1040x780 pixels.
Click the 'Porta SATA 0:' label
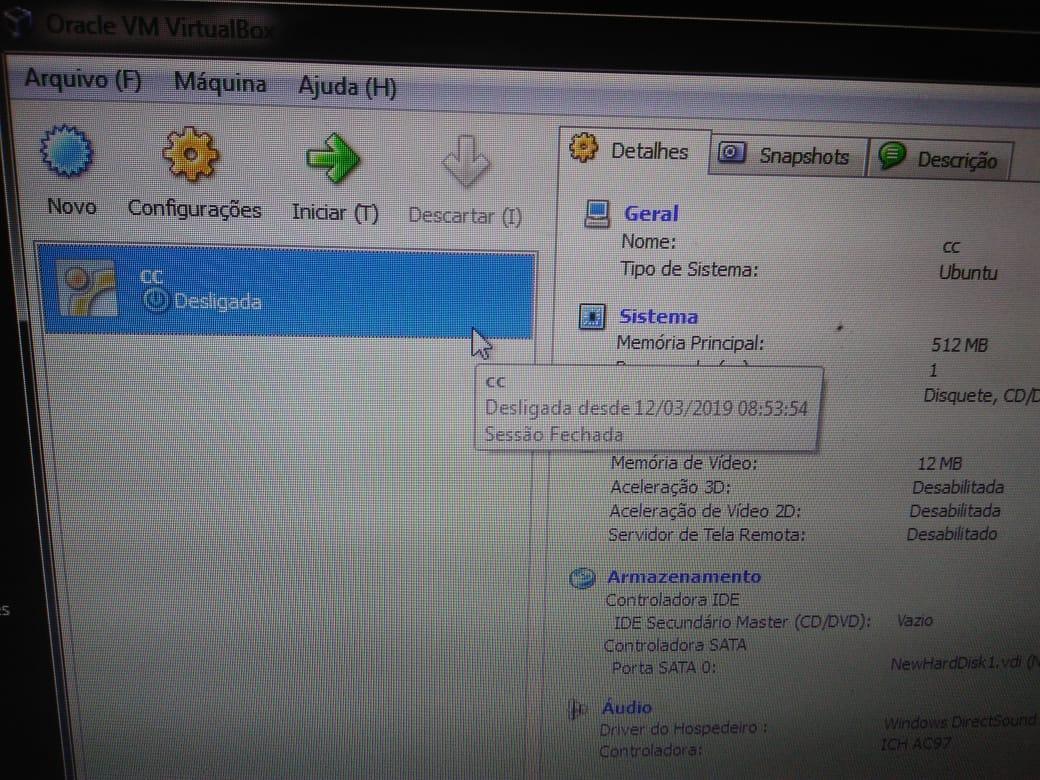[x=663, y=667]
